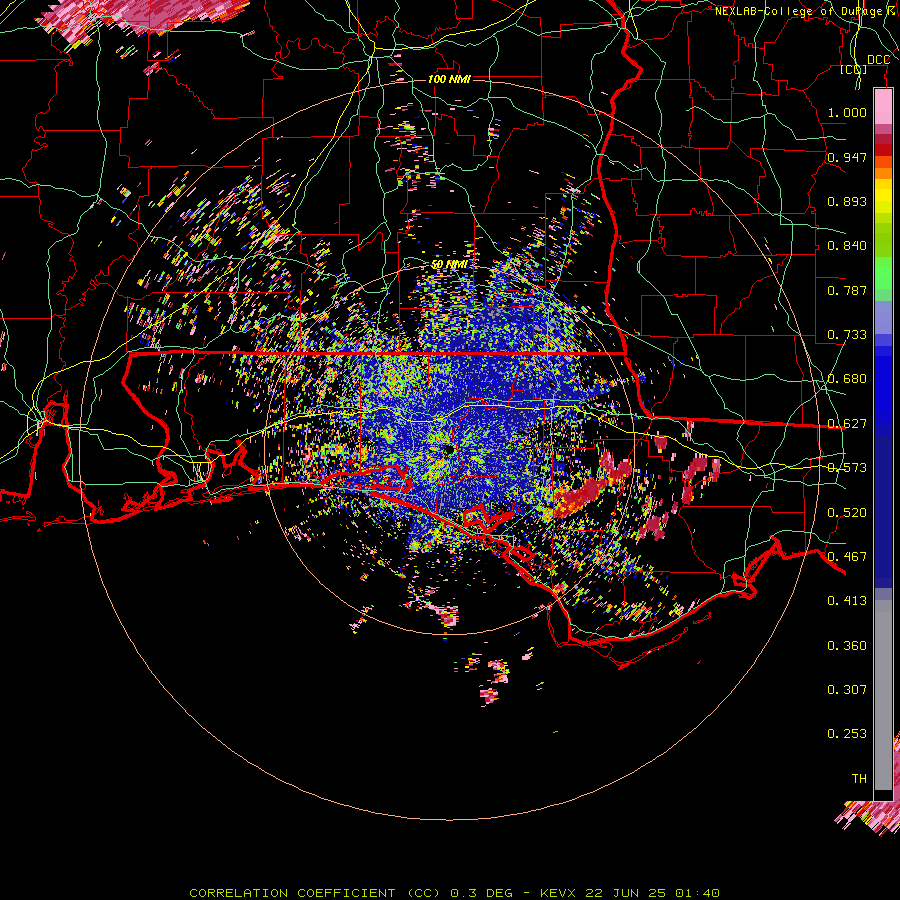The width and height of the screenshot is (900, 900).
Task: Select the 0.787 scale value
Action: [x=847, y=290]
